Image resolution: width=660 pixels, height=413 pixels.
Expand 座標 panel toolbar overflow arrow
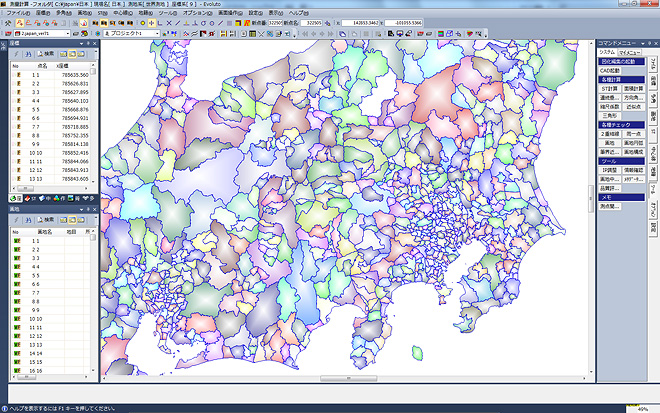point(96,54)
